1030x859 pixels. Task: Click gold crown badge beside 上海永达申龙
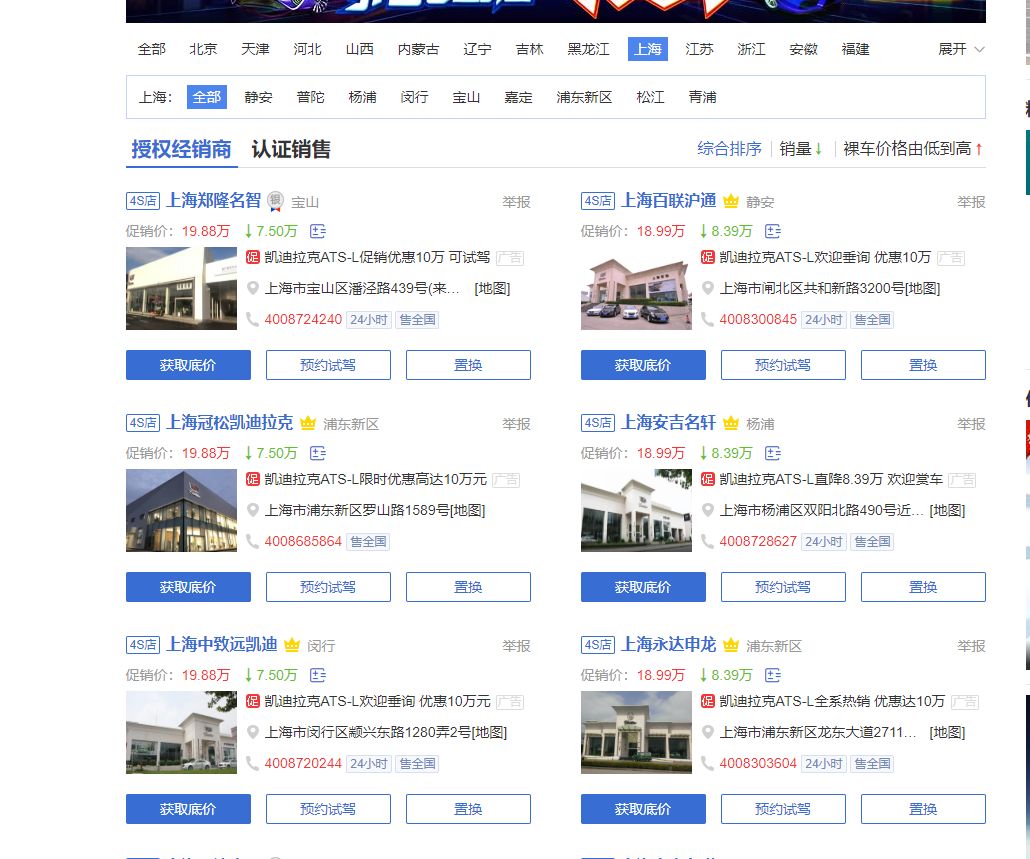coord(731,645)
